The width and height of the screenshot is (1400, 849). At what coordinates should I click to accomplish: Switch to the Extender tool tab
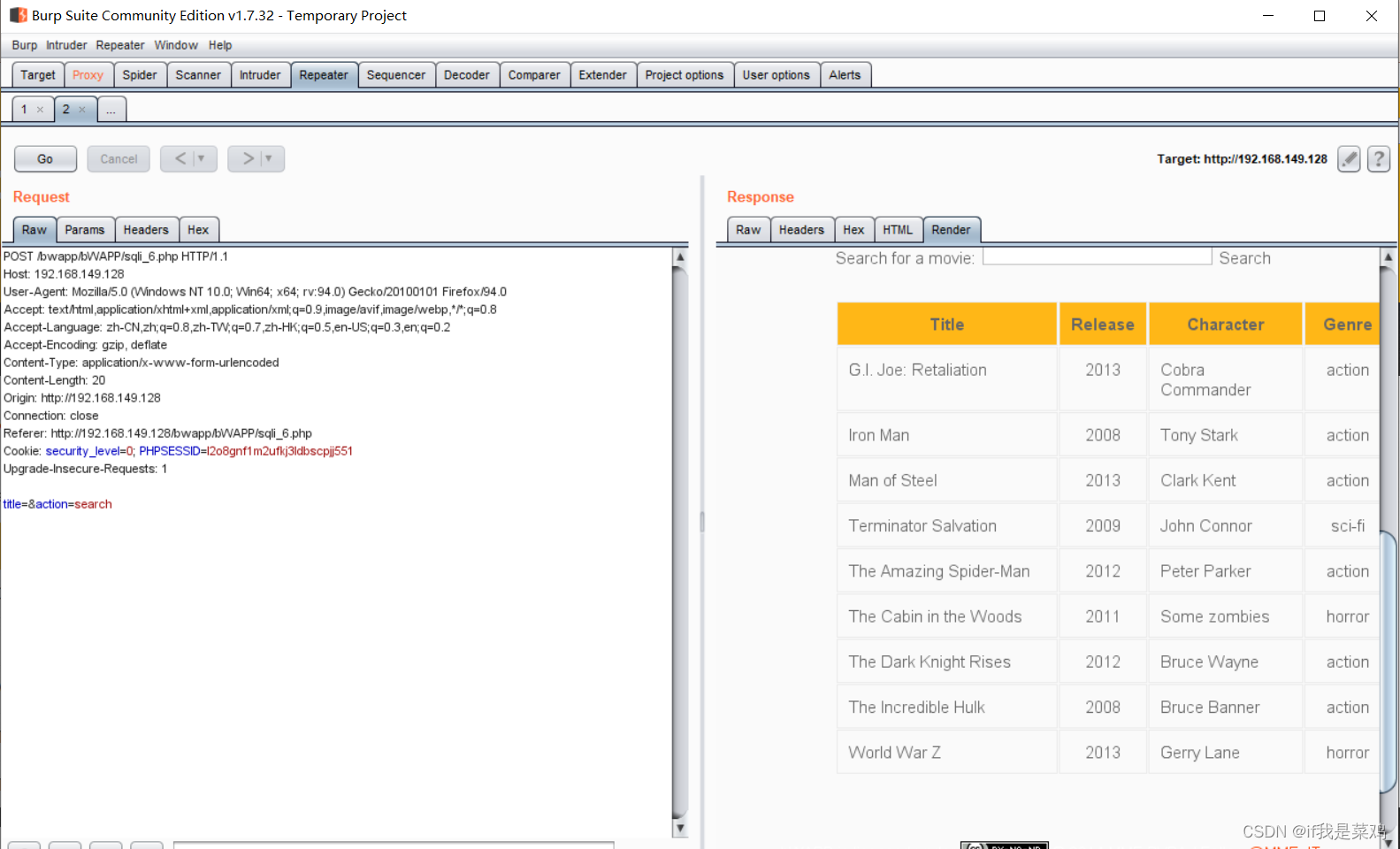[603, 75]
